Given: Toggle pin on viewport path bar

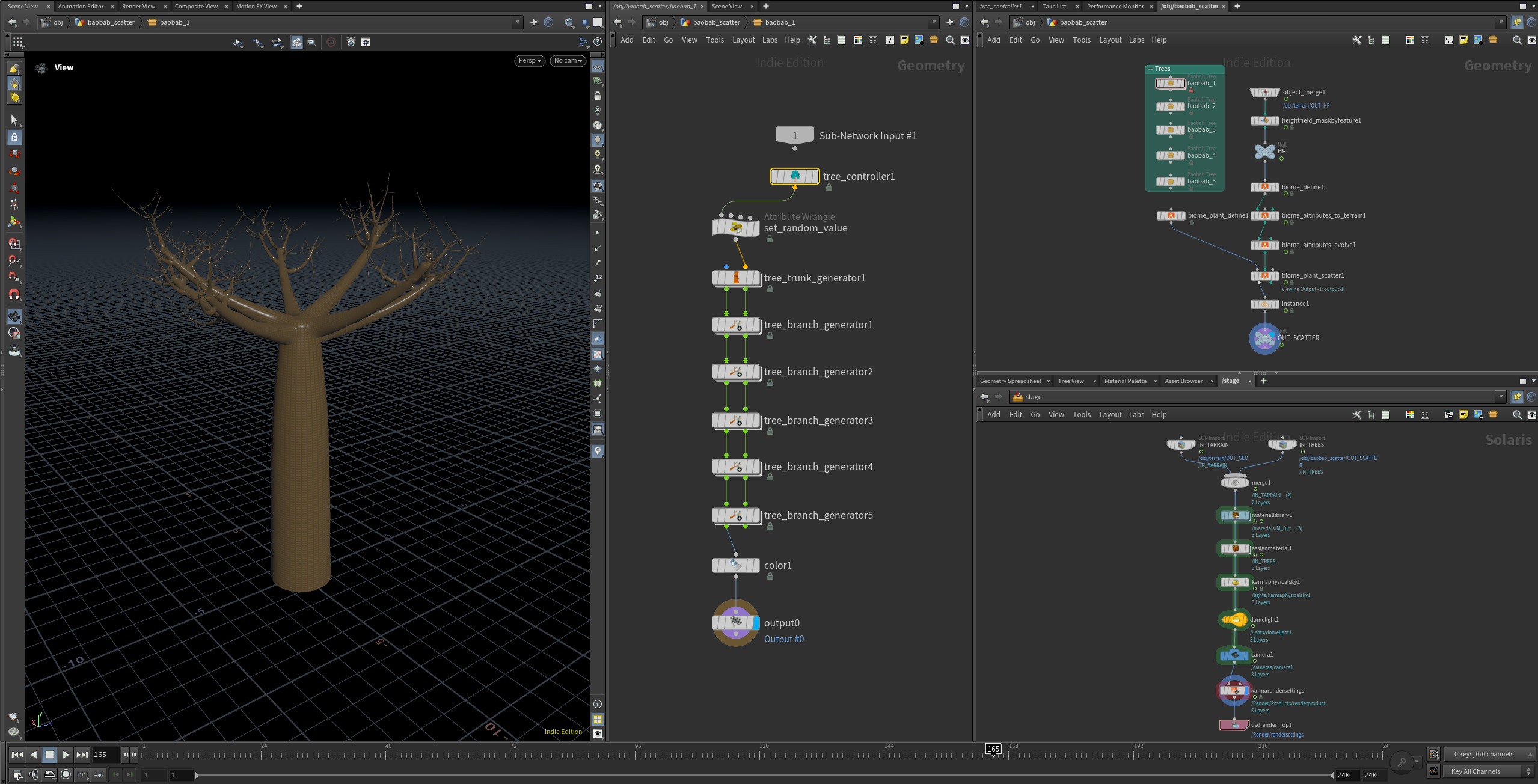Looking at the screenshot, I should 534,22.
